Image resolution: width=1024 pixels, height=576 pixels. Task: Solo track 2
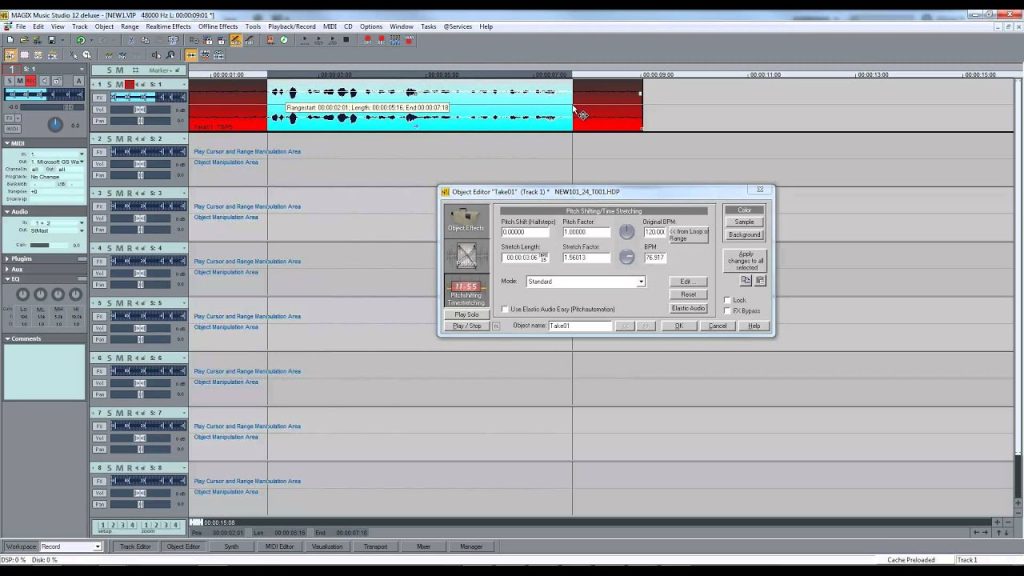pyautogui.click(x=110, y=139)
